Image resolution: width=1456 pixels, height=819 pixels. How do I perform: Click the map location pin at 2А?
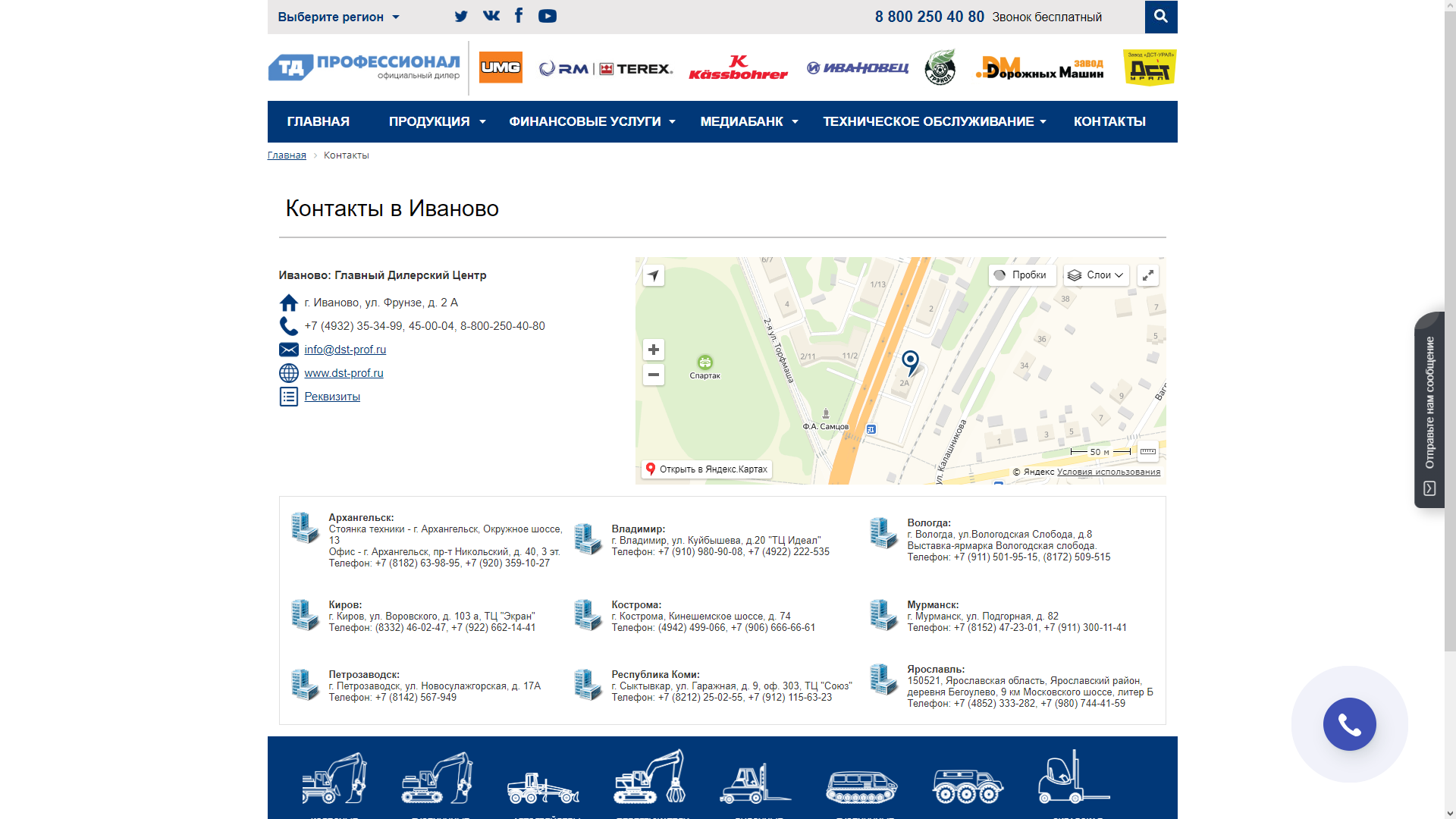tap(911, 362)
